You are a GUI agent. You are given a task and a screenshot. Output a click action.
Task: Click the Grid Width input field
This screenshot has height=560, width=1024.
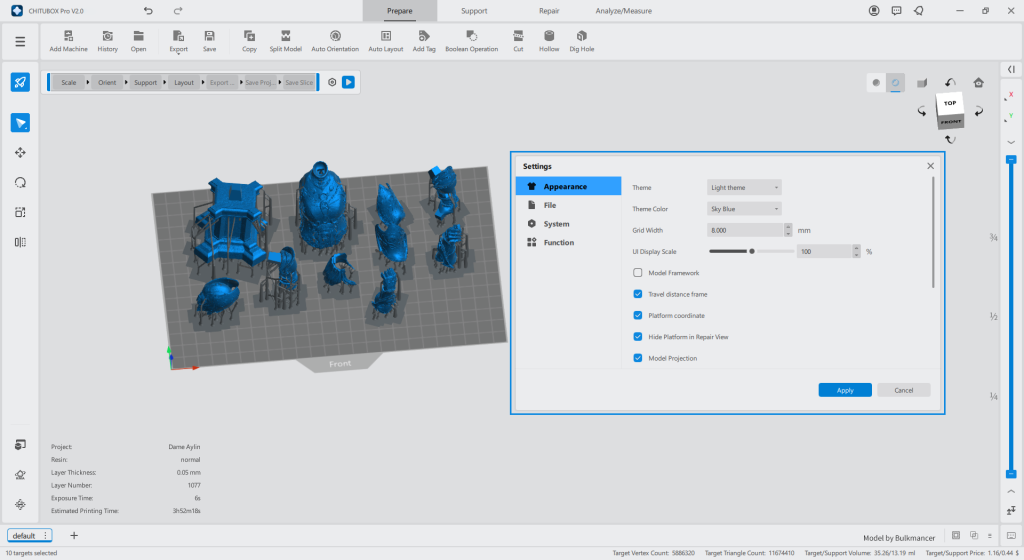coord(745,230)
